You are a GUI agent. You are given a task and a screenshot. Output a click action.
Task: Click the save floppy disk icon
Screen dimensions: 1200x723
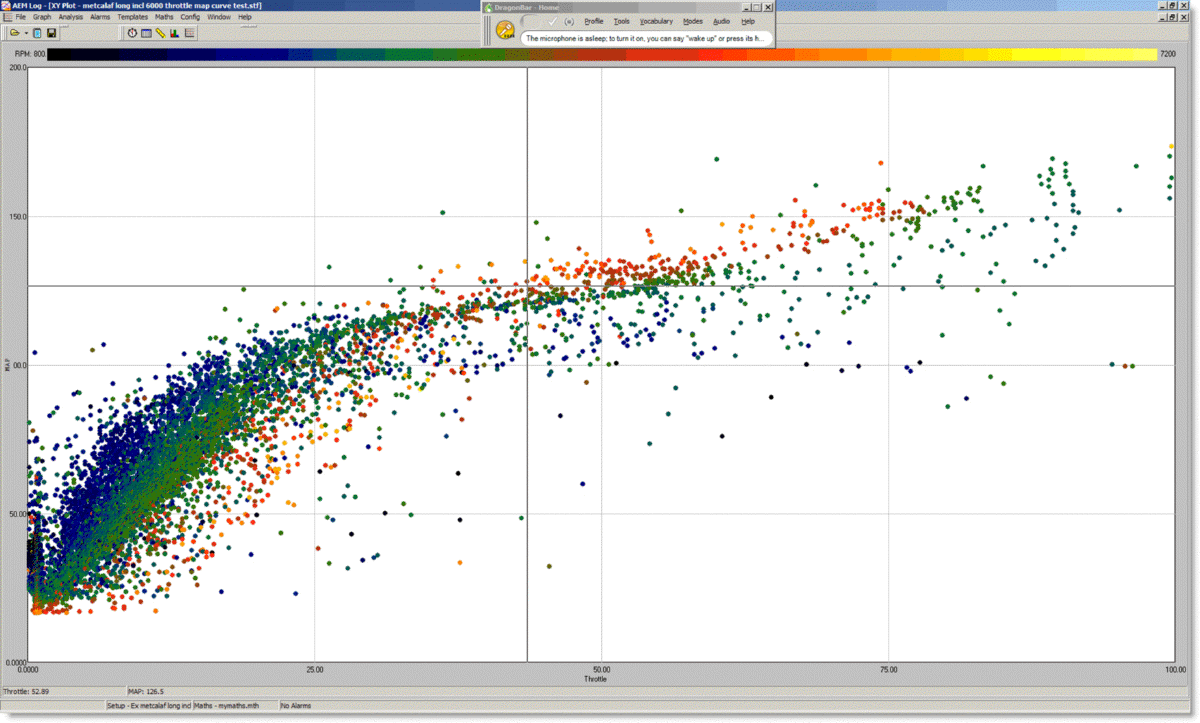pyautogui.click(x=51, y=33)
